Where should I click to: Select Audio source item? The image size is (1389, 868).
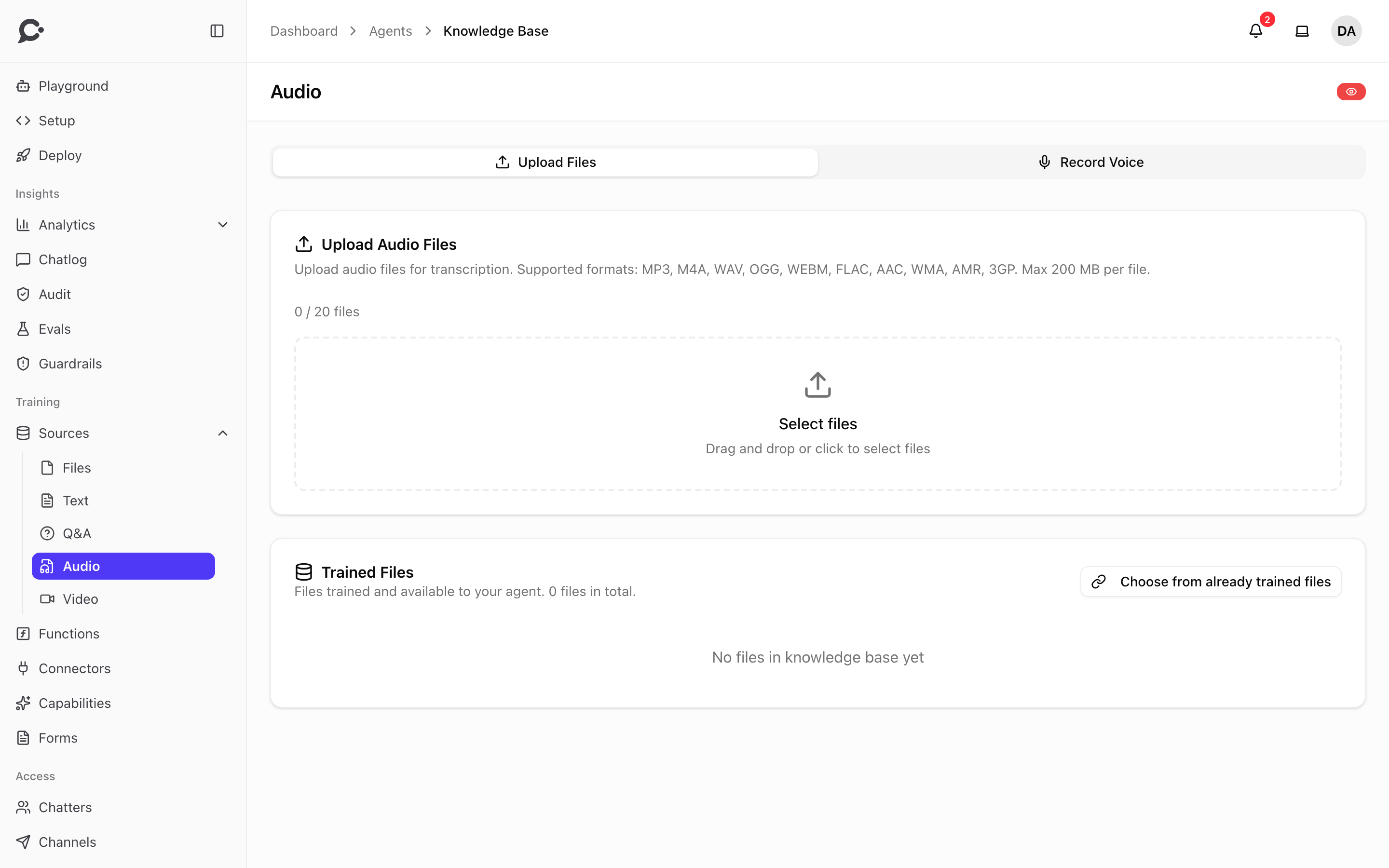[123, 566]
